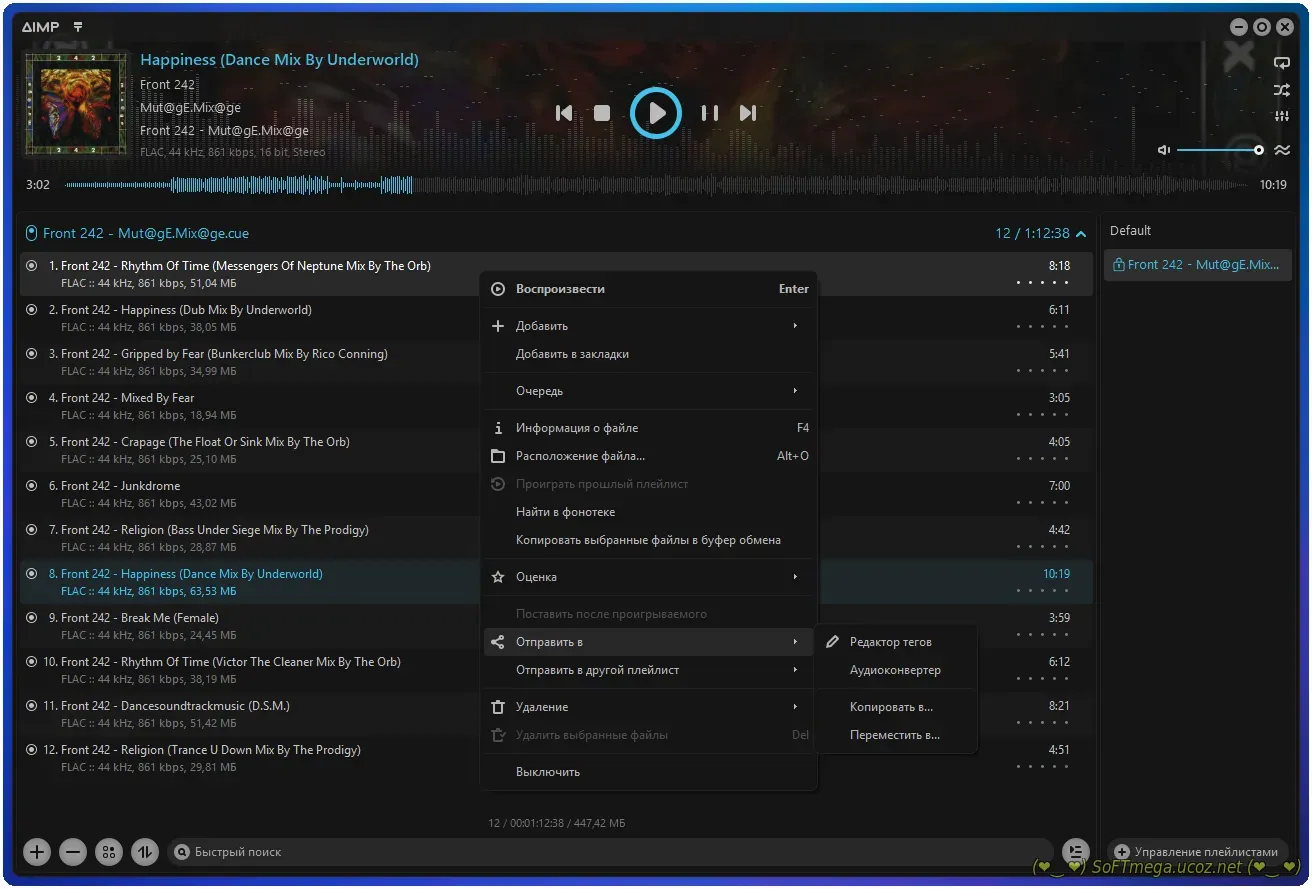Viewport: 1312px width, 889px height.
Task: Mute the volume speaker icon
Action: [x=1164, y=150]
